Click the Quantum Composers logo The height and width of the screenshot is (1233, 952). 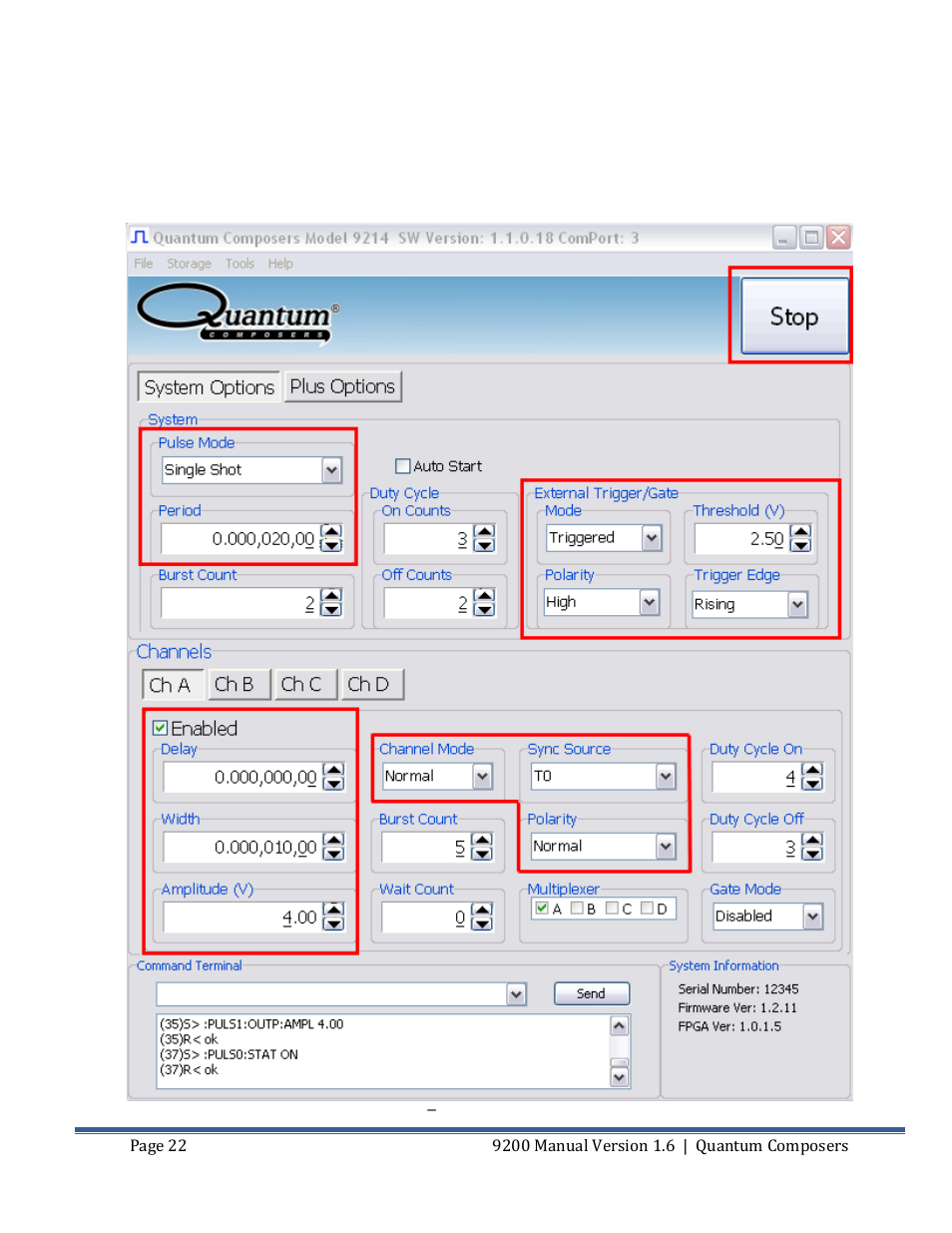(x=238, y=313)
